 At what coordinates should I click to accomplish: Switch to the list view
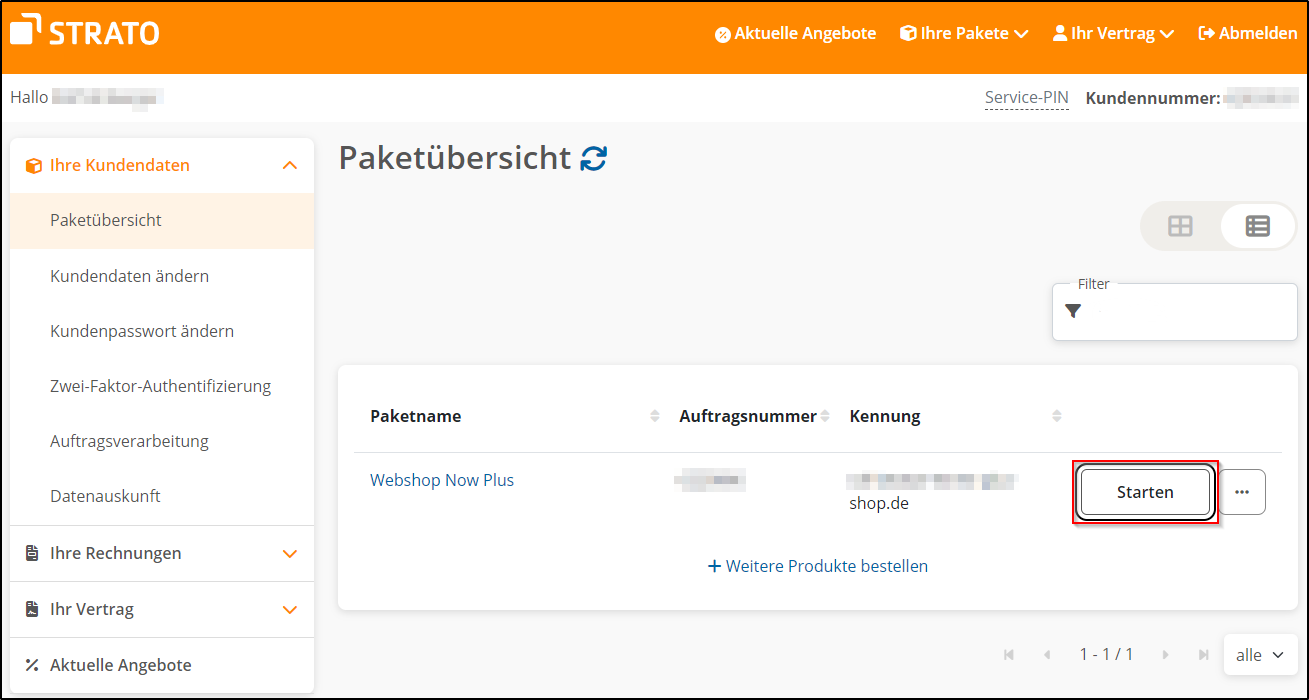click(1257, 226)
